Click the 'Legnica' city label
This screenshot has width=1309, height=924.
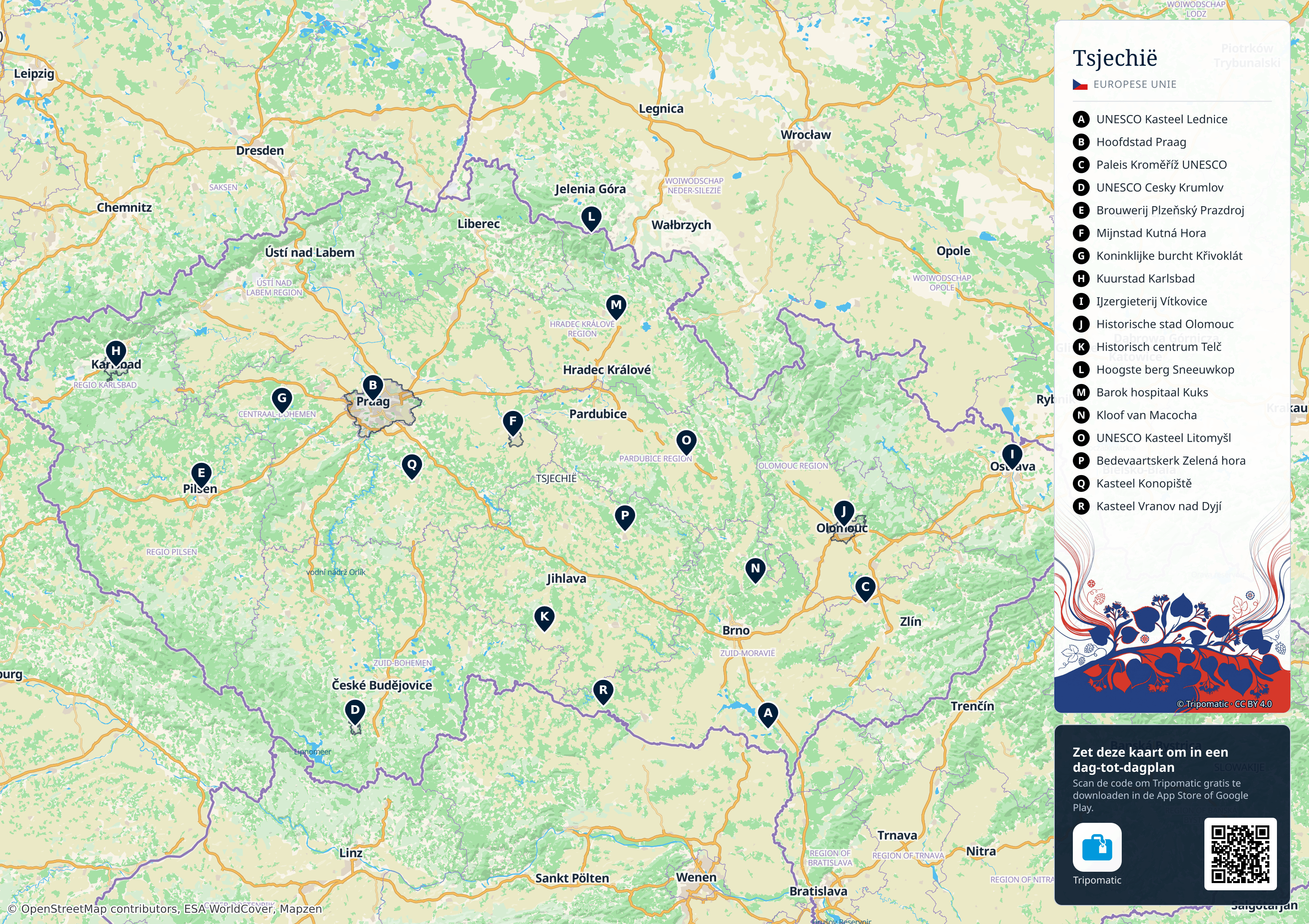[x=661, y=108]
